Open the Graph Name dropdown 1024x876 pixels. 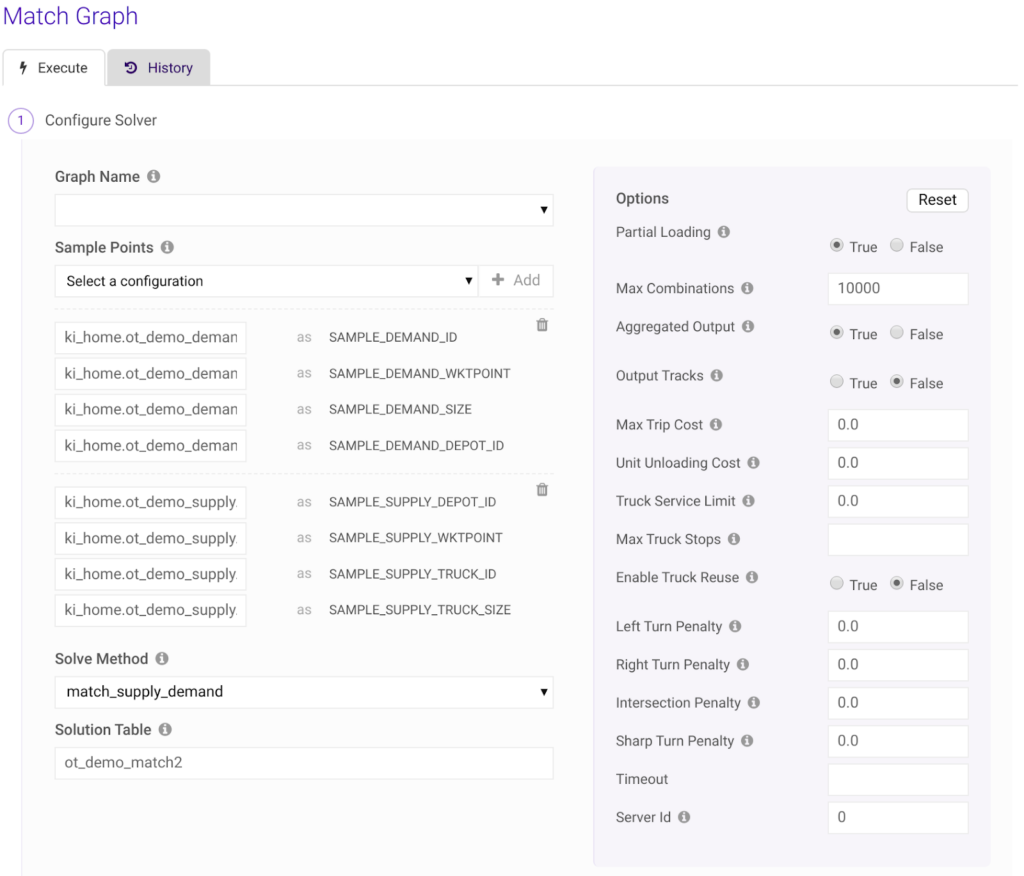pos(304,210)
